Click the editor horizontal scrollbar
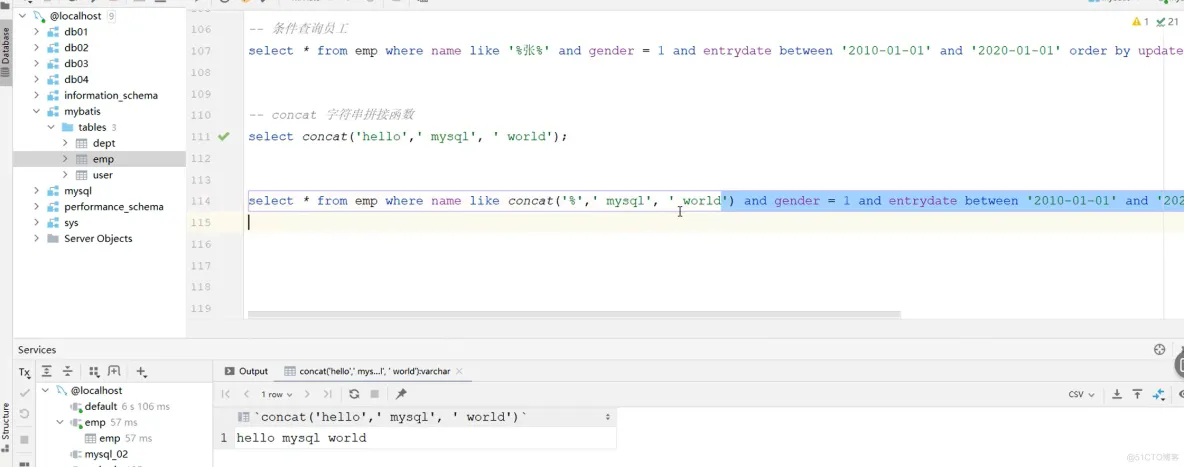 click(x=574, y=314)
